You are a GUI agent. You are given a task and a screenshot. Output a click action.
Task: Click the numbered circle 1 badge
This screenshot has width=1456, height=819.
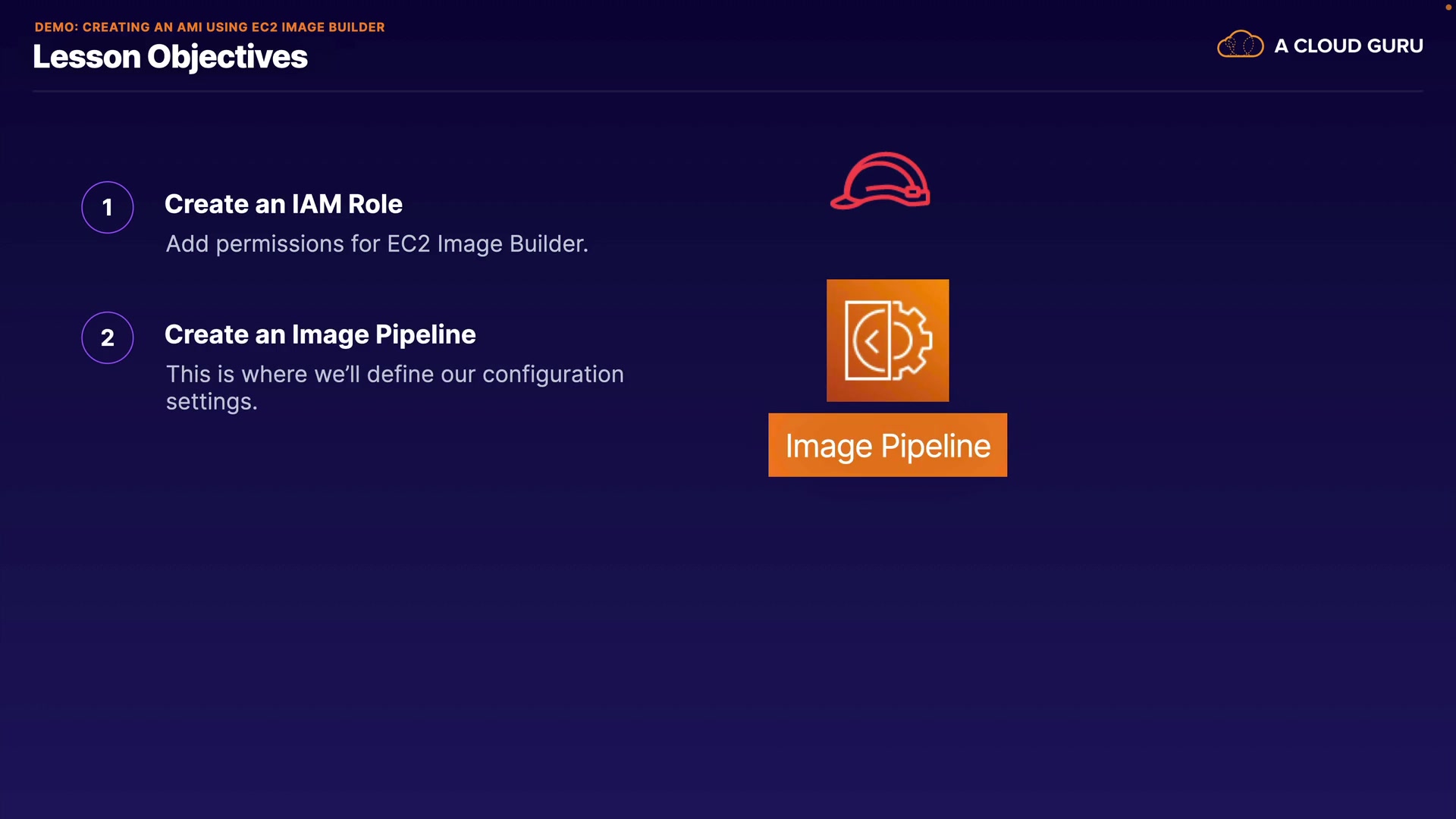tap(108, 207)
